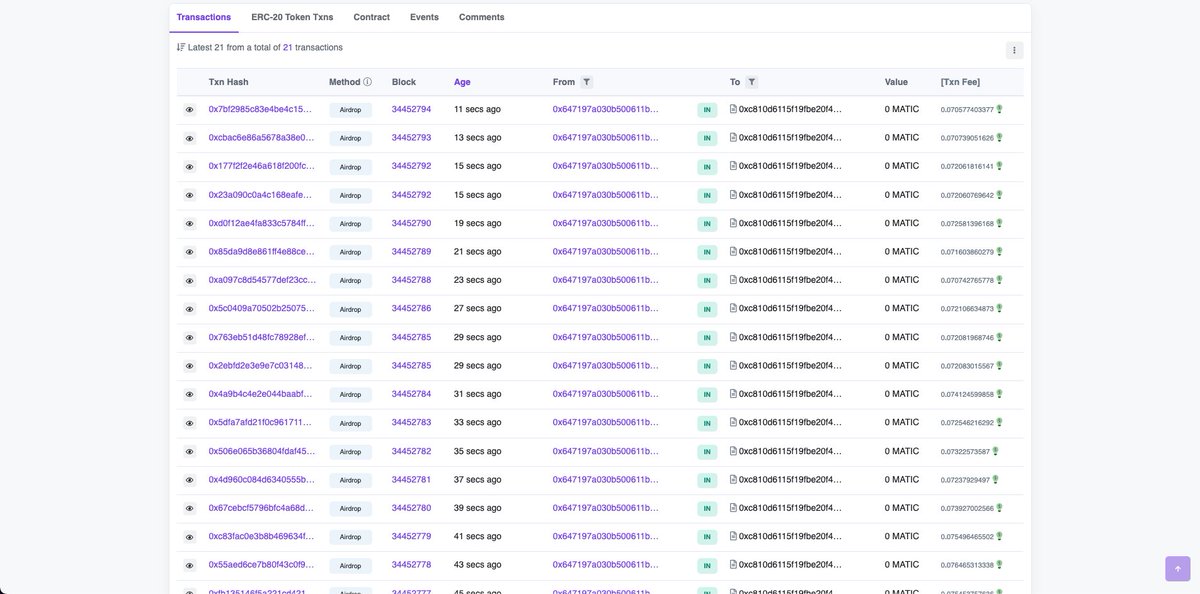Toggle eye preview for transaction 0x7bf2985c83e4be4c15
Viewport: 1200px width, 594px height.
pyautogui.click(x=189, y=110)
